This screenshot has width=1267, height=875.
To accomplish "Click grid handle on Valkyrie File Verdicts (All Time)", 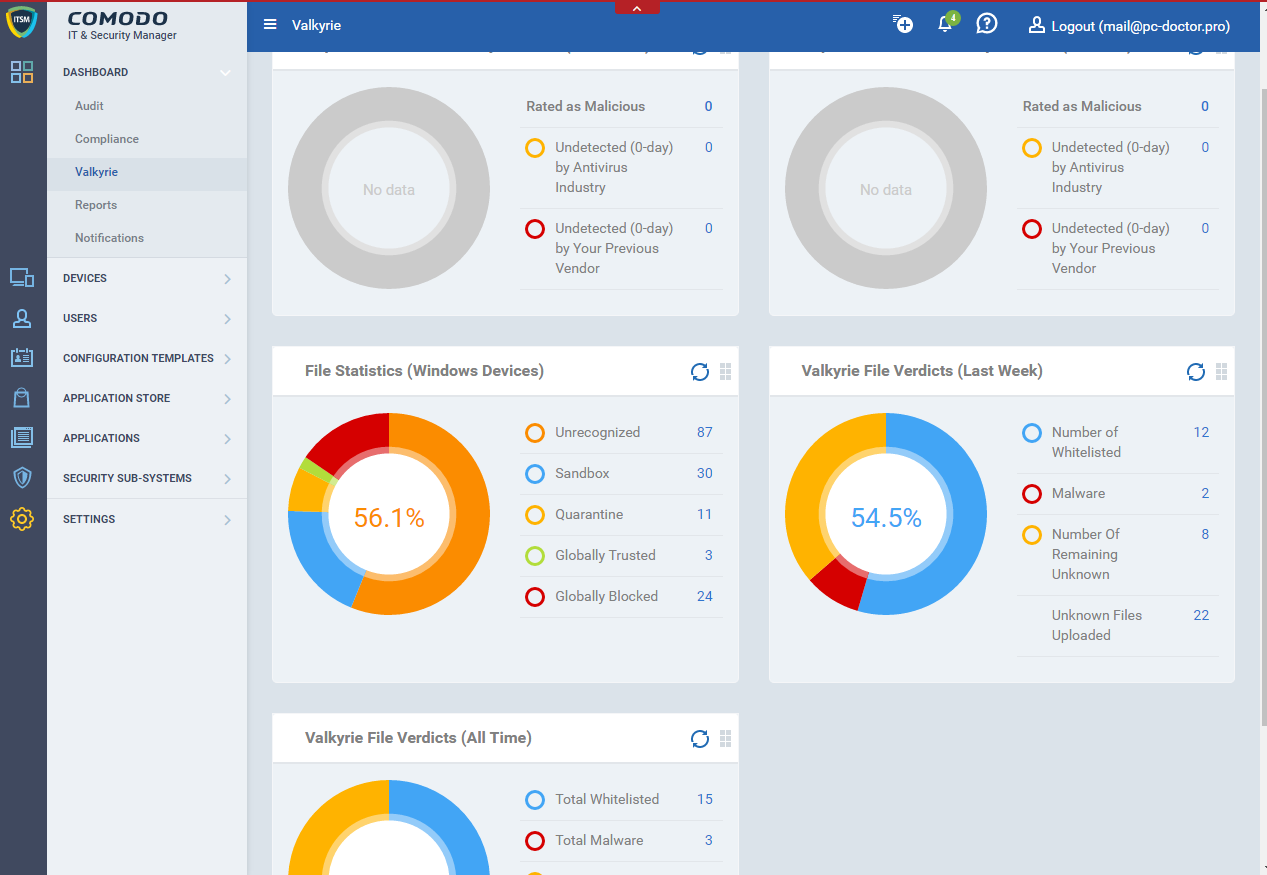I will click(726, 739).
